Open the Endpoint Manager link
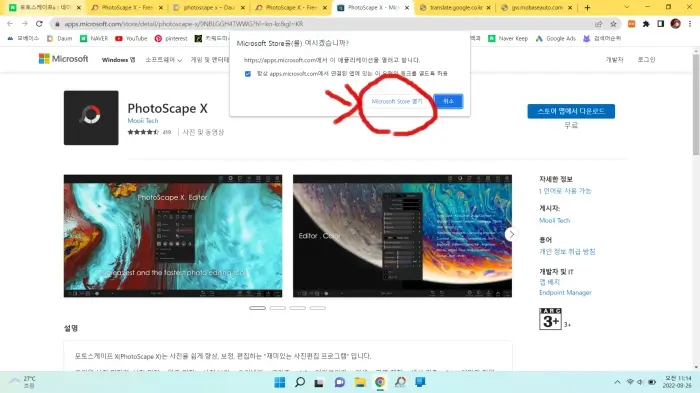700x393 pixels. point(565,293)
